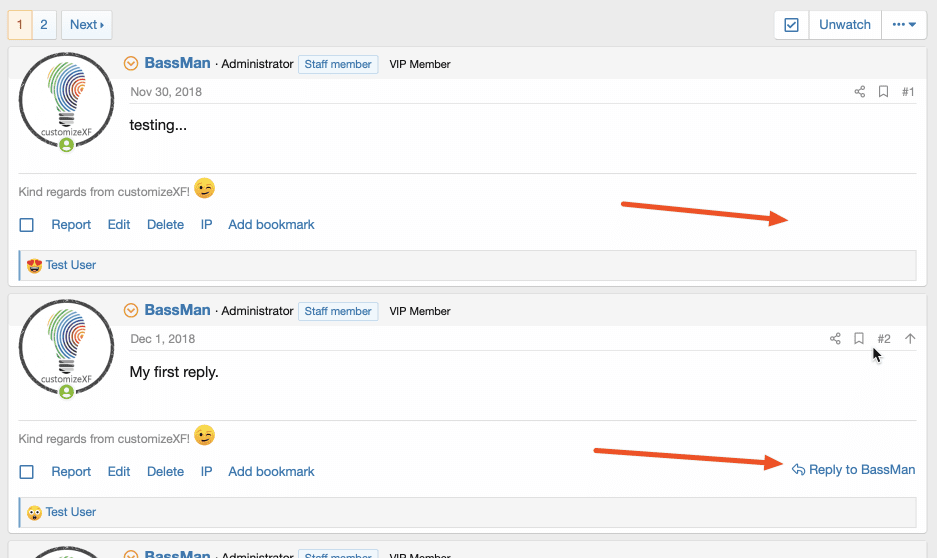Delete post #2
Viewport: 937px width, 558px height.
tap(166, 471)
